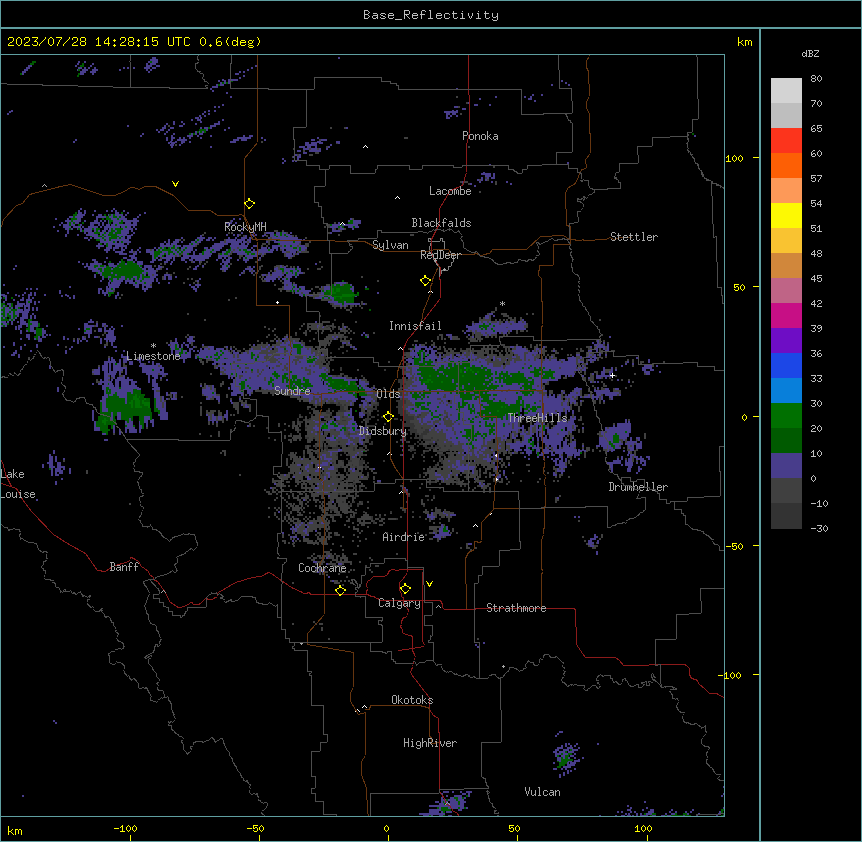Click the Innisfail city label

point(415,326)
